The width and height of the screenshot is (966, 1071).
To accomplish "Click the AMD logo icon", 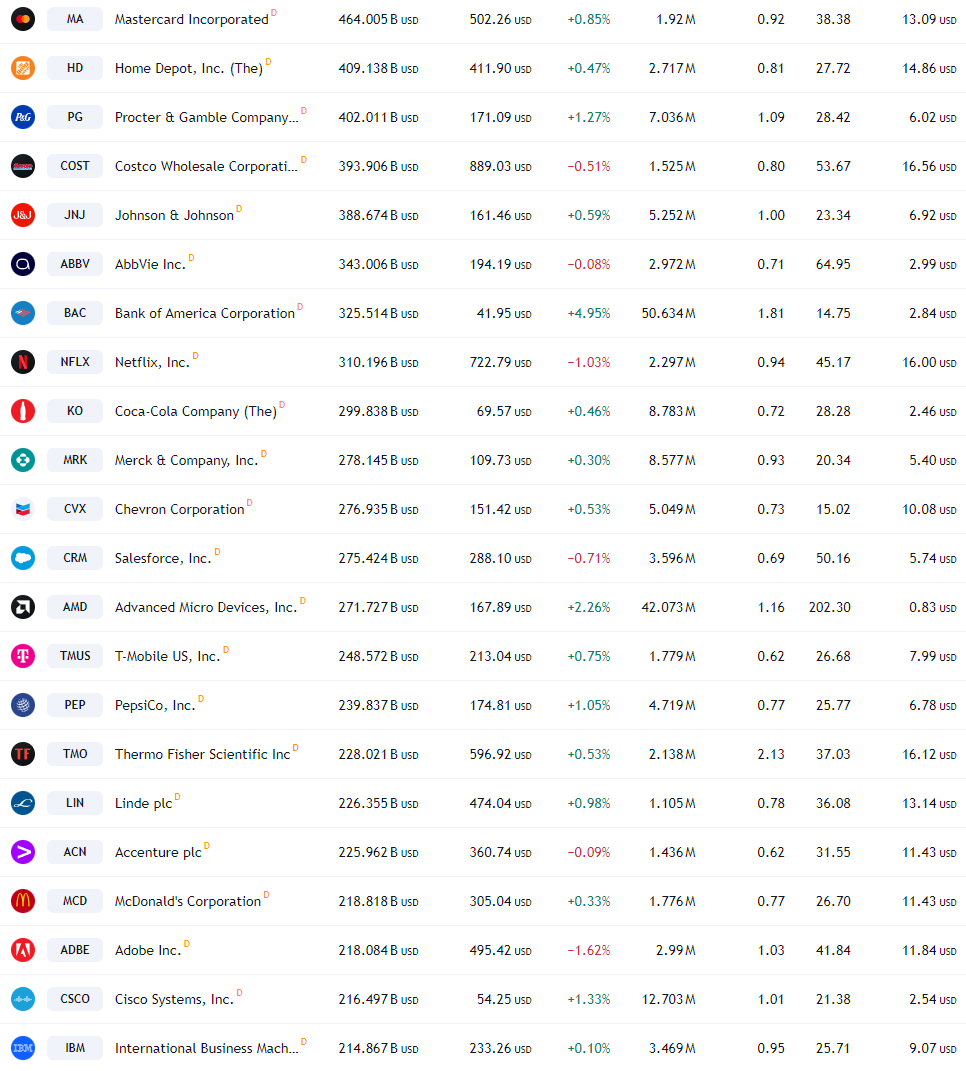I will (23, 607).
